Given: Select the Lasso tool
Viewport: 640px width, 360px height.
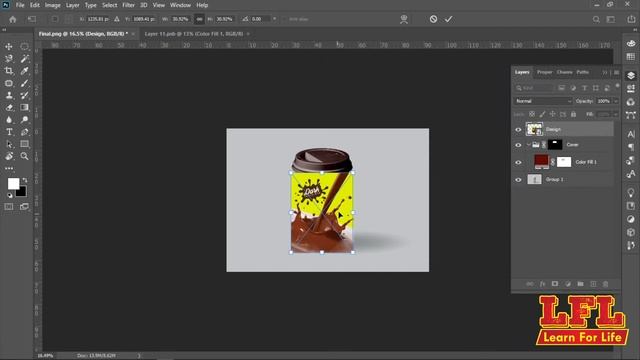Looking at the screenshot, I should click(x=9, y=59).
